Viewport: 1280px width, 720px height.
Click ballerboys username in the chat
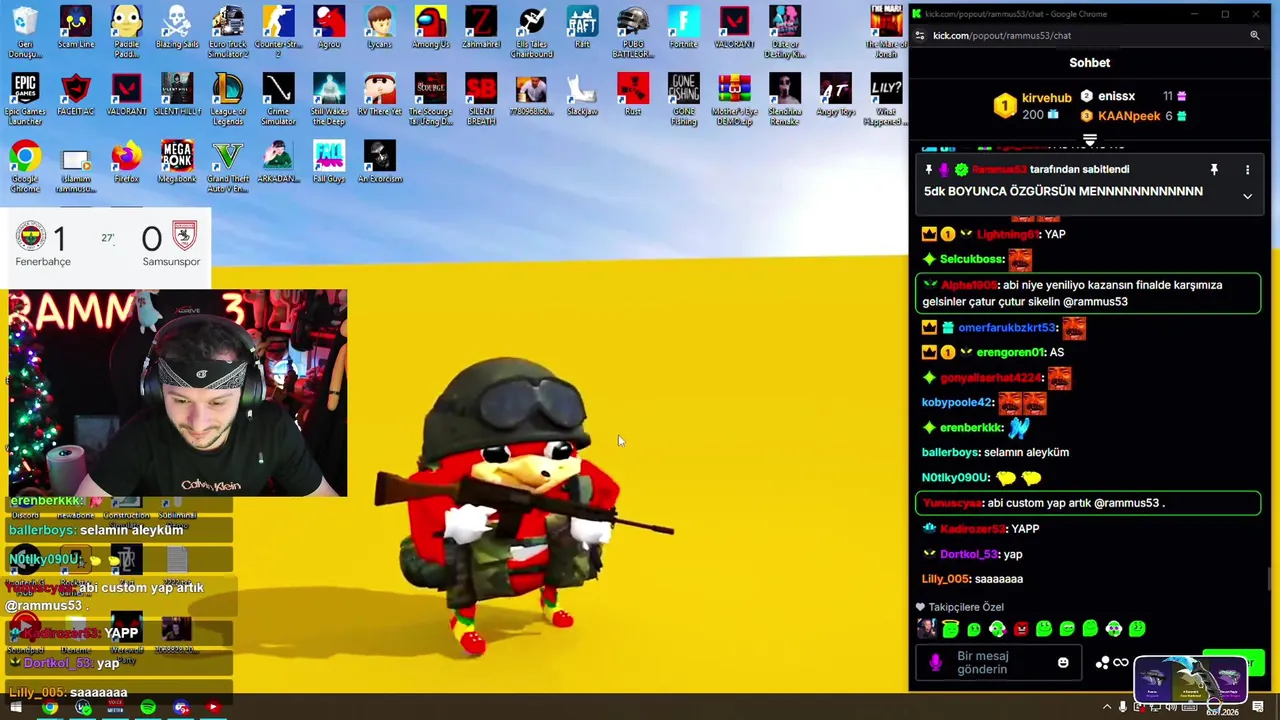(x=951, y=452)
